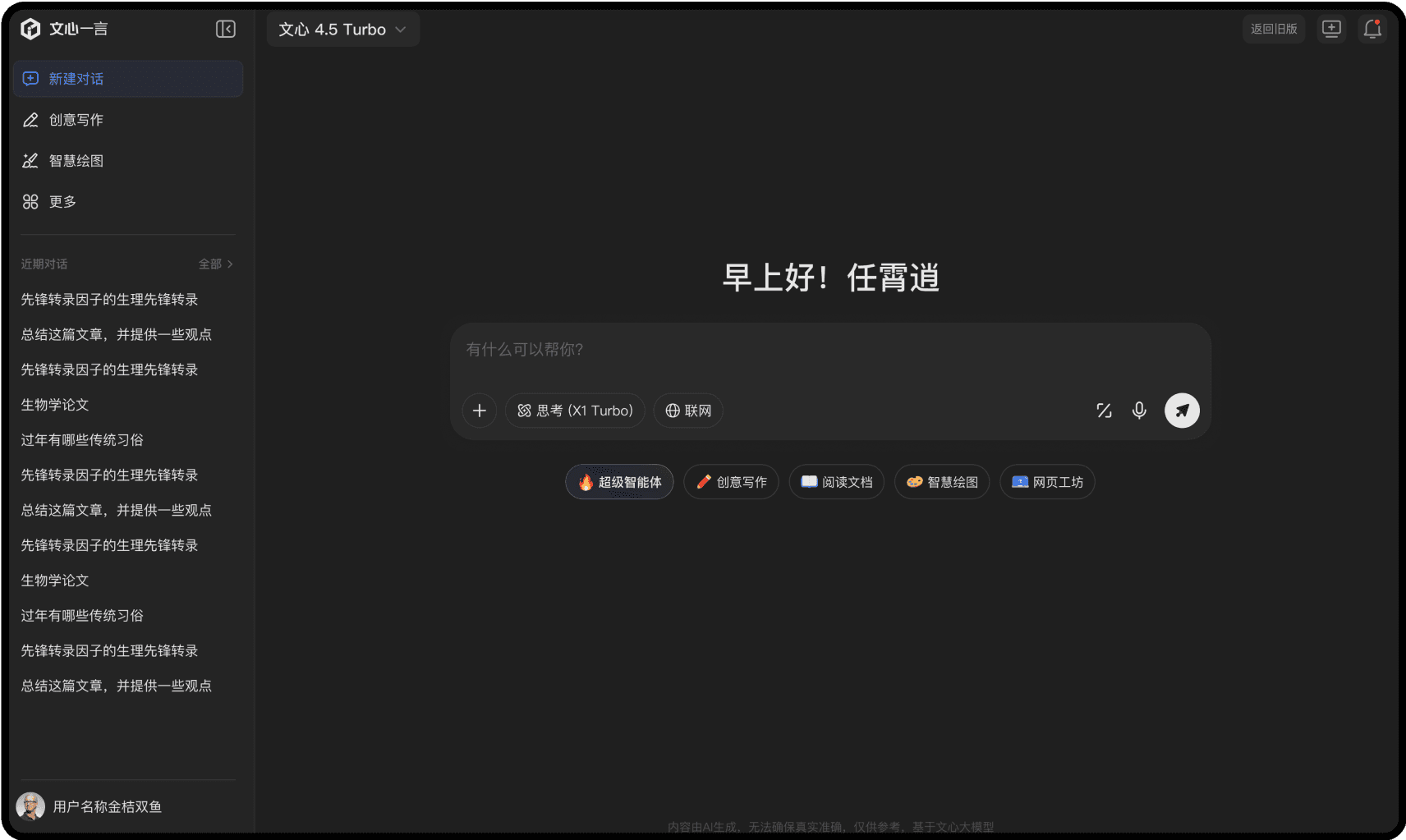
Task: Click the 文心一言 logo icon
Action: click(x=30, y=29)
